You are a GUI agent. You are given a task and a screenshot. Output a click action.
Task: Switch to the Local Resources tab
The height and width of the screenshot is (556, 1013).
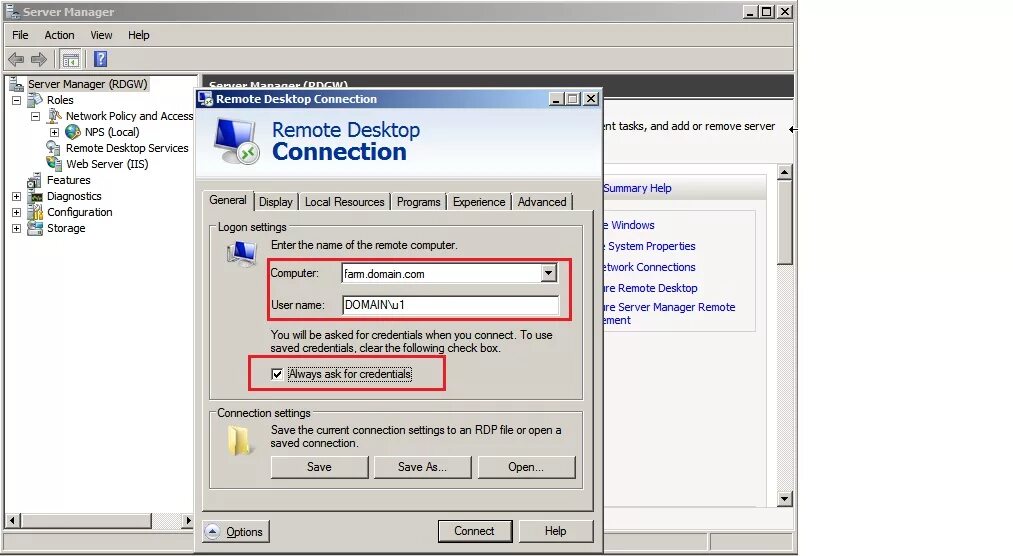pos(344,202)
